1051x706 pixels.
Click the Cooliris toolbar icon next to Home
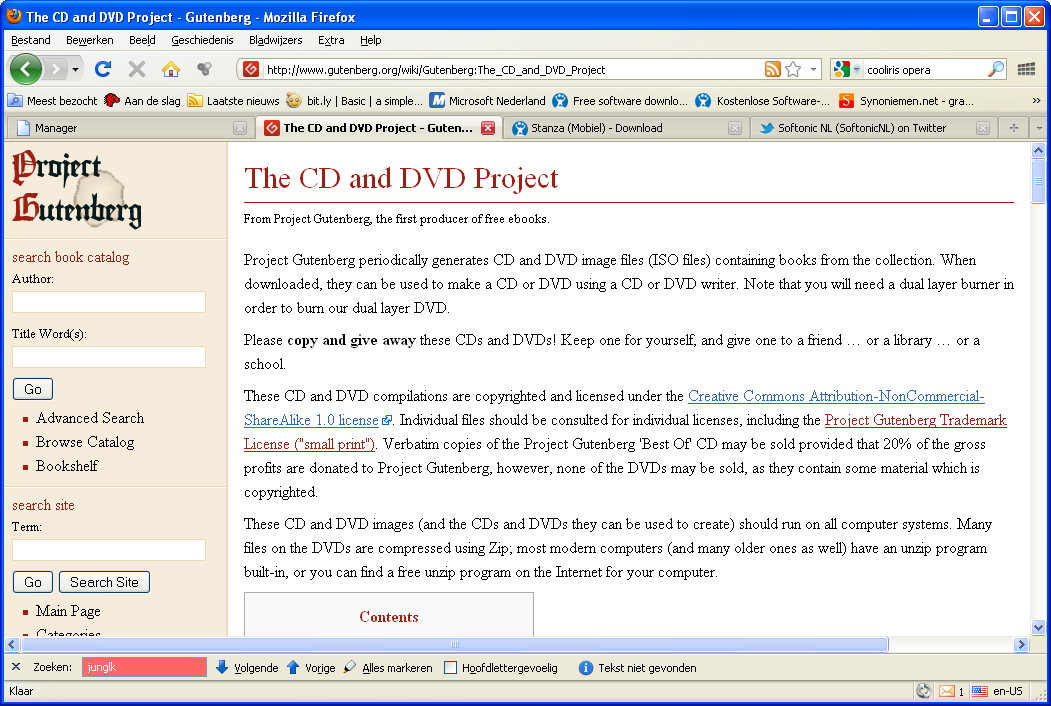204,69
